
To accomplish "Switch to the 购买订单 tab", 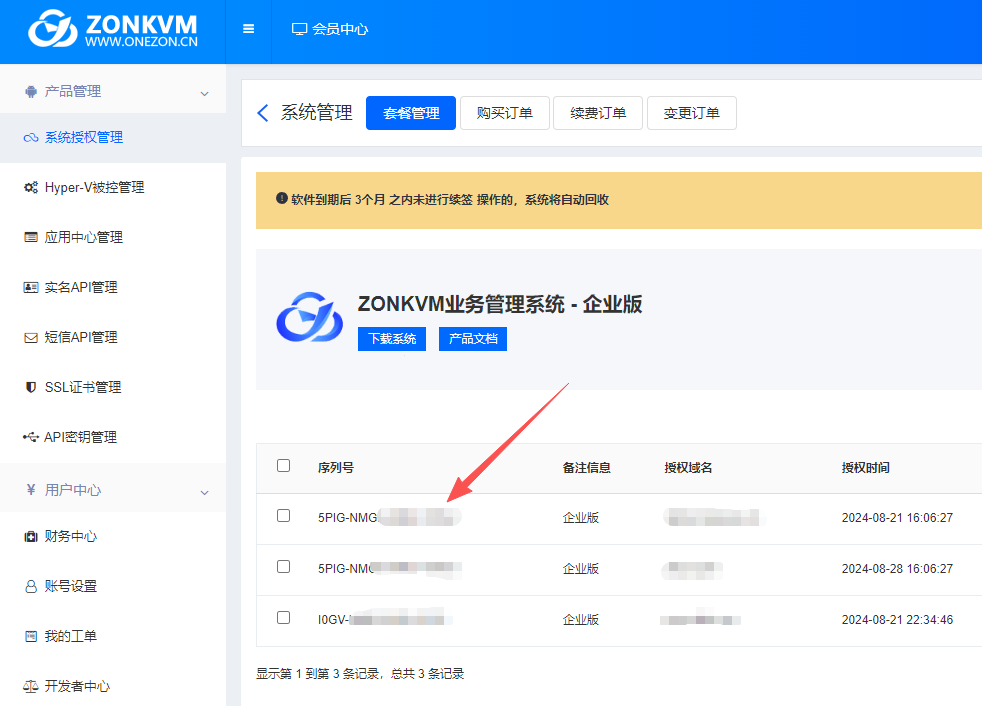I will click(504, 113).
